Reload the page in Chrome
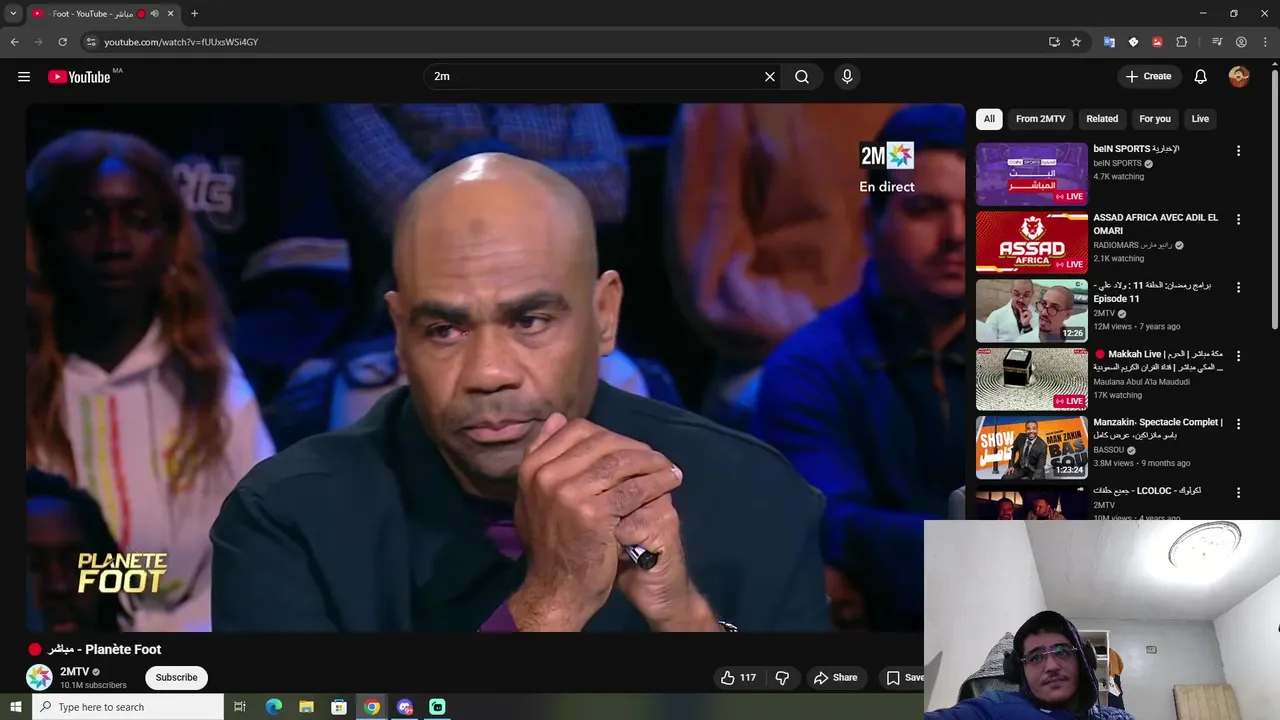This screenshot has width=1280, height=720. pos(62,42)
